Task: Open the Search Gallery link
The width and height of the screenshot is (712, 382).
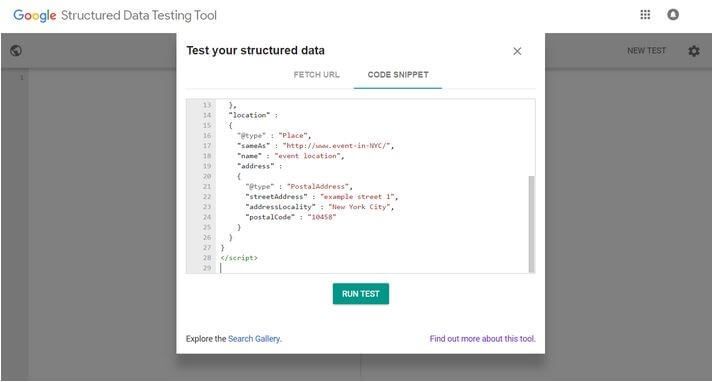Action: coord(254,339)
